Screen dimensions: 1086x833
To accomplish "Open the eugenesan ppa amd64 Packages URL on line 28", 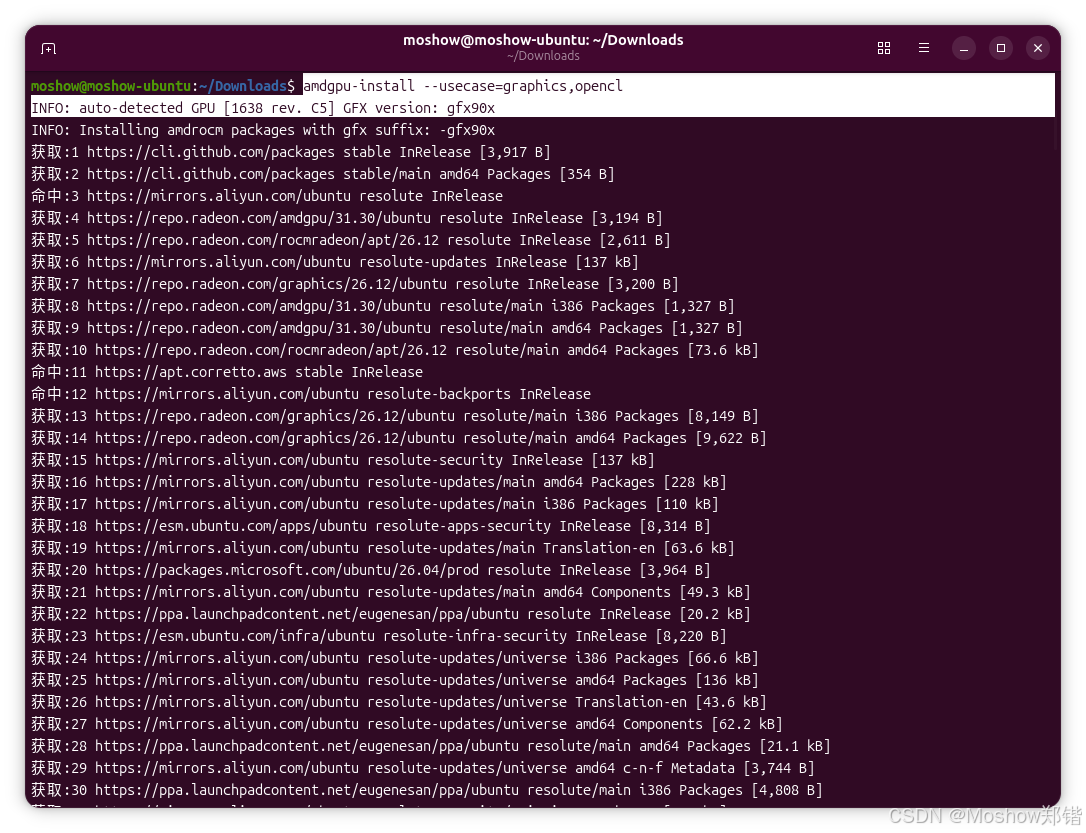I will click(x=307, y=746).
